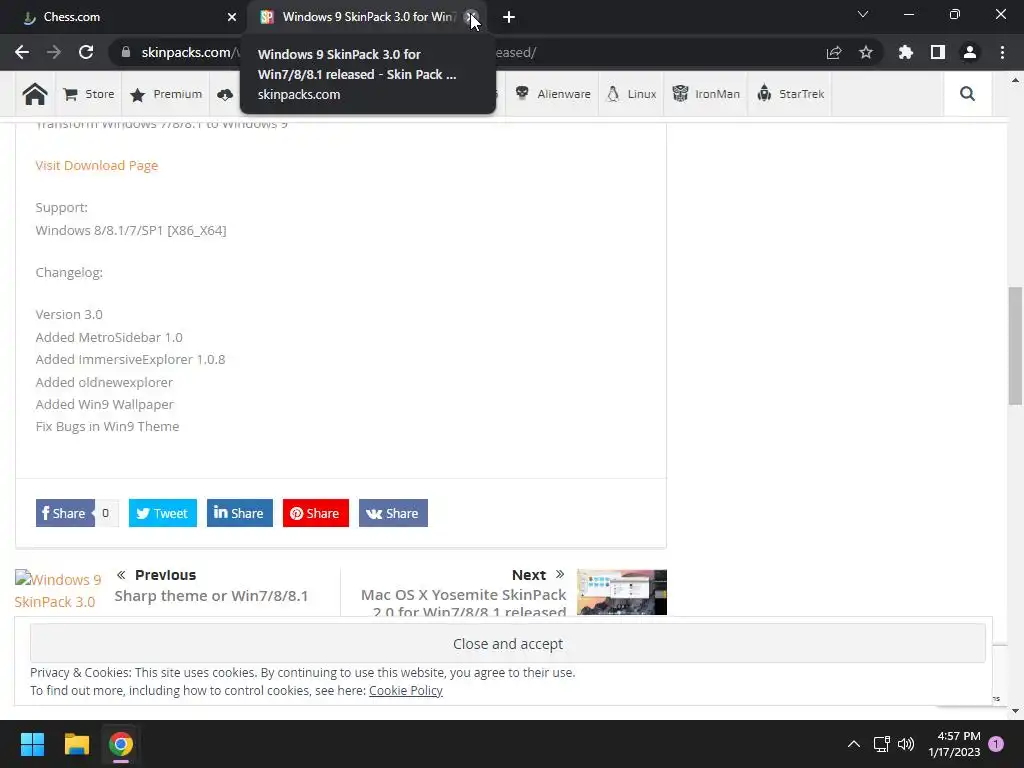Reload the page with refresh icon

[86, 52]
